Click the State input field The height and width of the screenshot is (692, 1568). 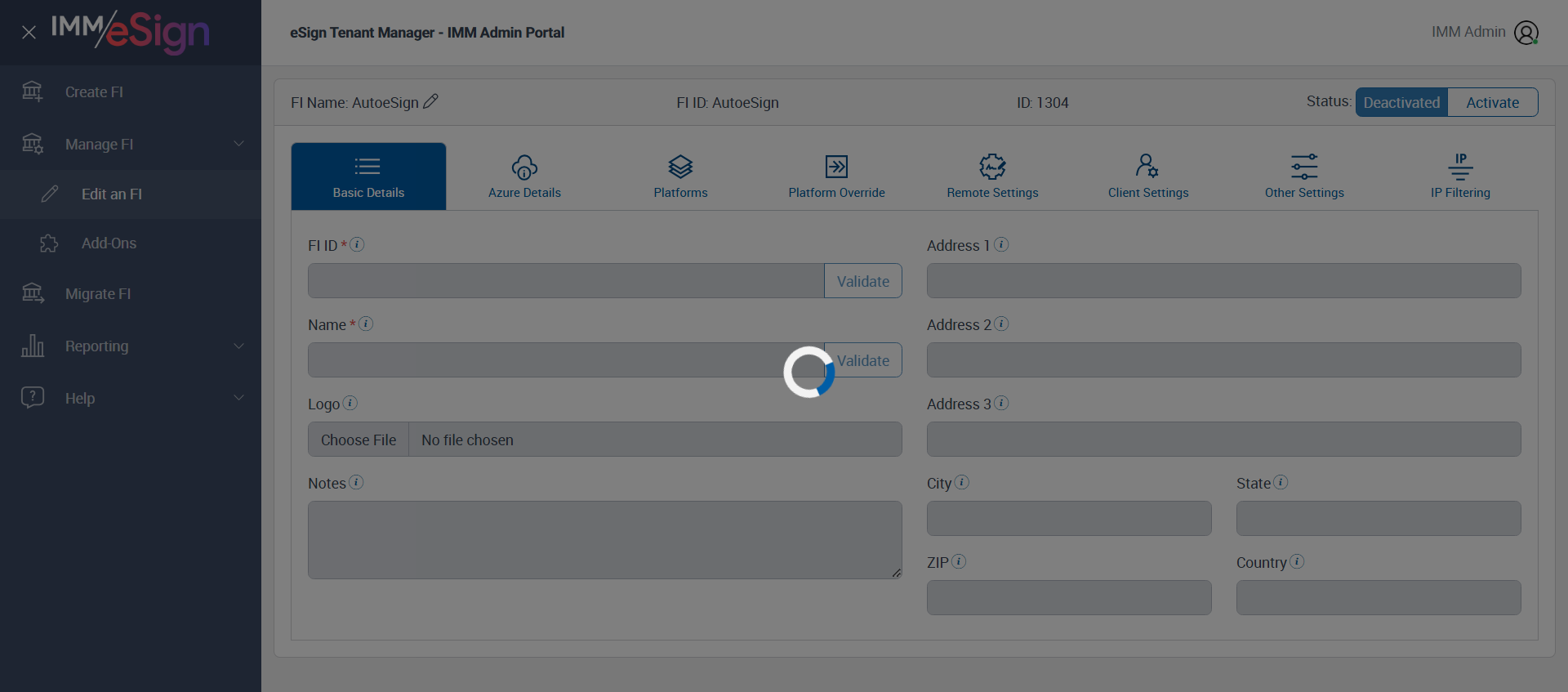tap(1379, 519)
